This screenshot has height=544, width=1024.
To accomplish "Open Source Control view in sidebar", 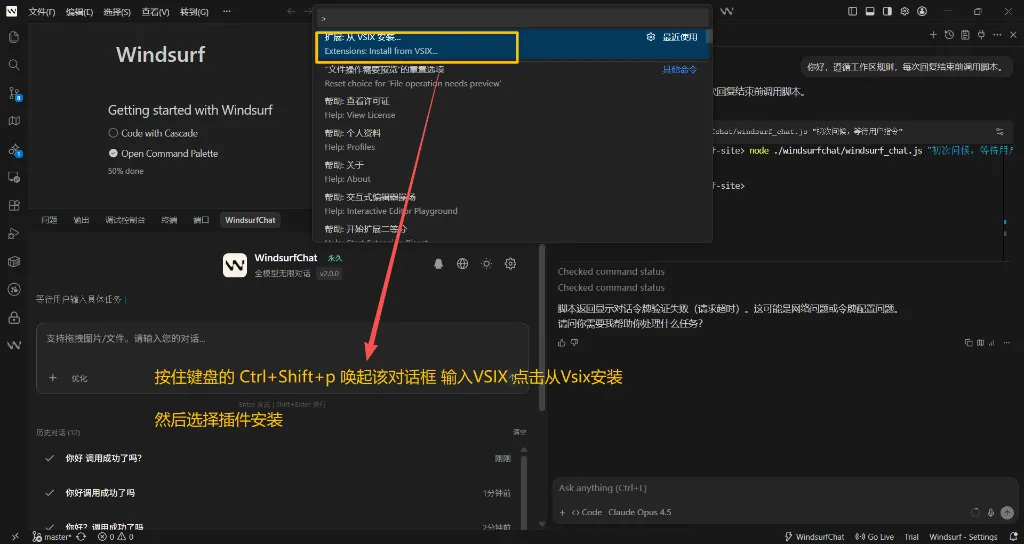I will click(x=14, y=93).
